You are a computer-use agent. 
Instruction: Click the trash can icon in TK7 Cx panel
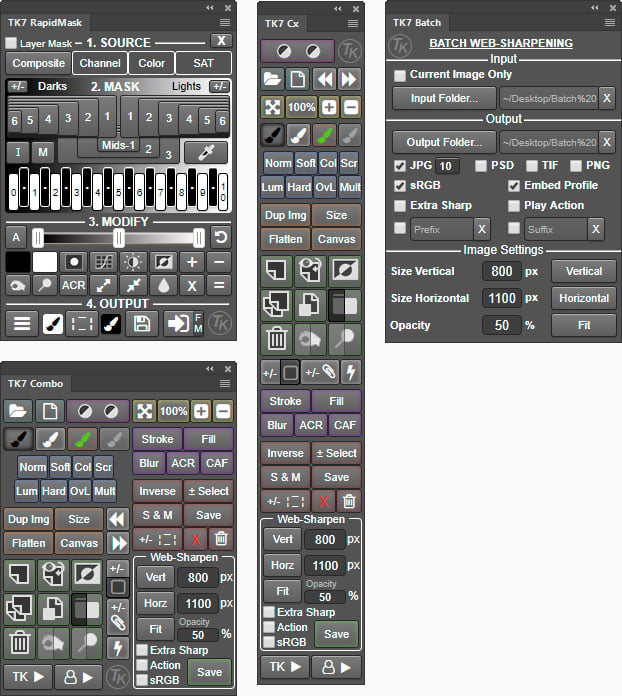[x=277, y=339]
